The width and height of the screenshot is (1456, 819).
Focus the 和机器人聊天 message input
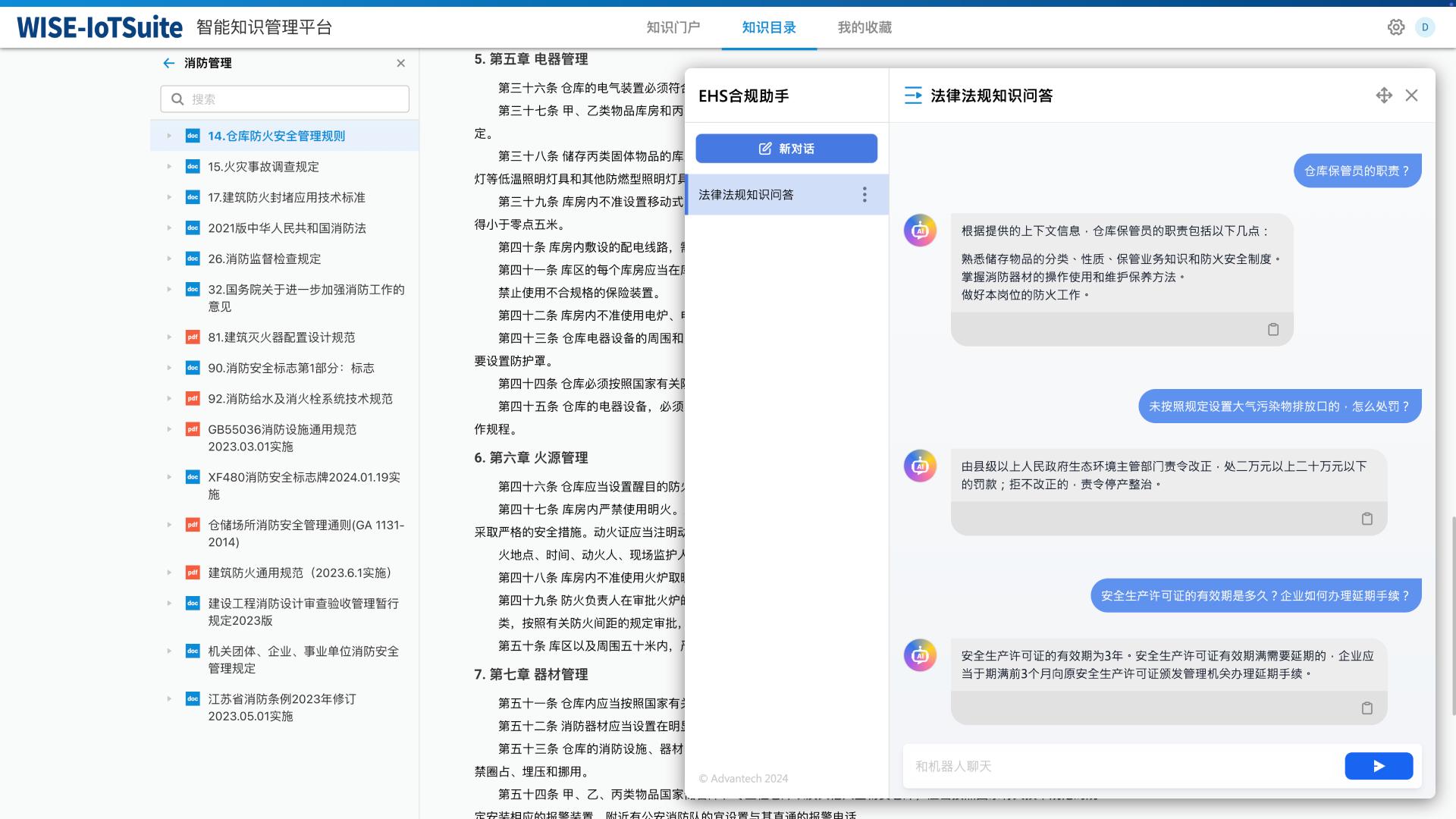point(1122,766)
